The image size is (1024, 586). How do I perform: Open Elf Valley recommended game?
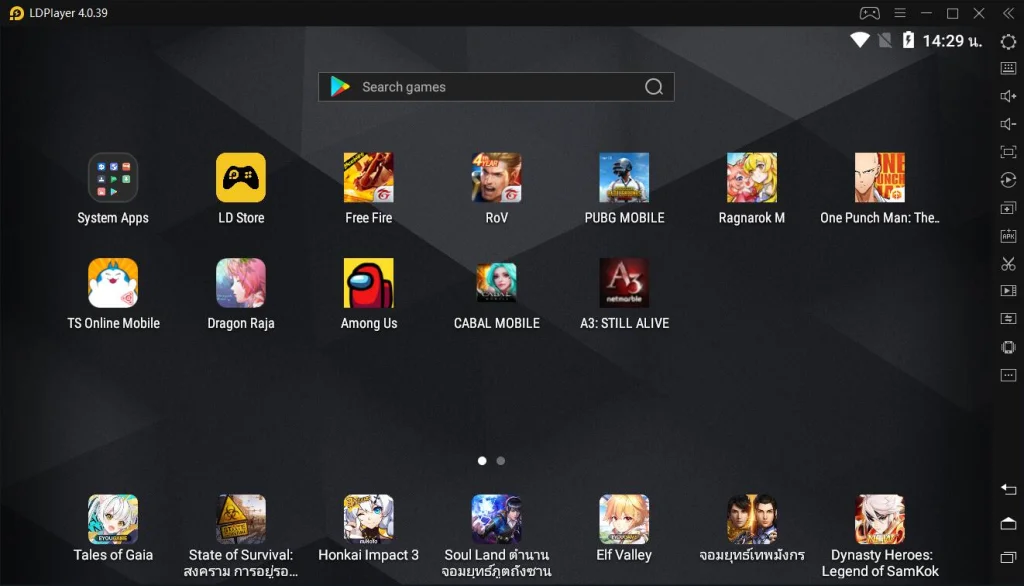coord(624,519)
